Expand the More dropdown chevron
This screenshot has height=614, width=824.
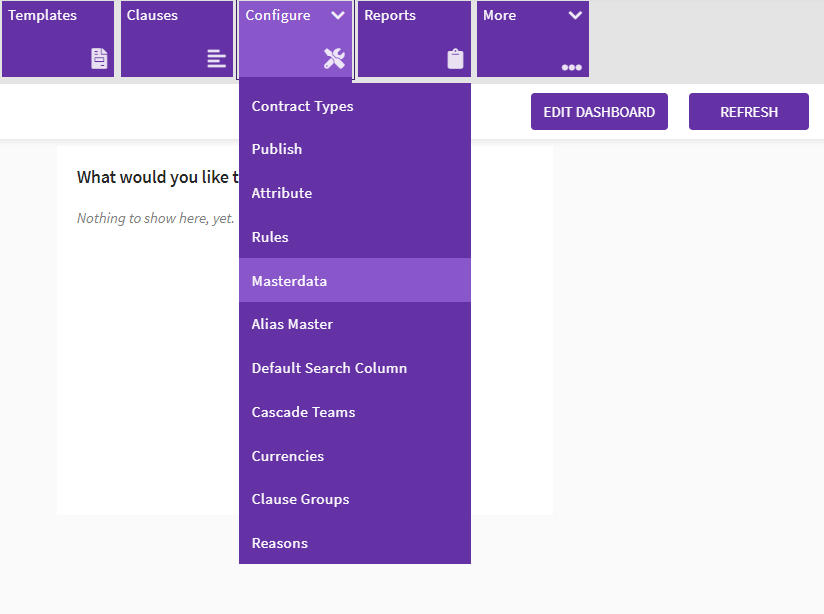tap(575, 16)
